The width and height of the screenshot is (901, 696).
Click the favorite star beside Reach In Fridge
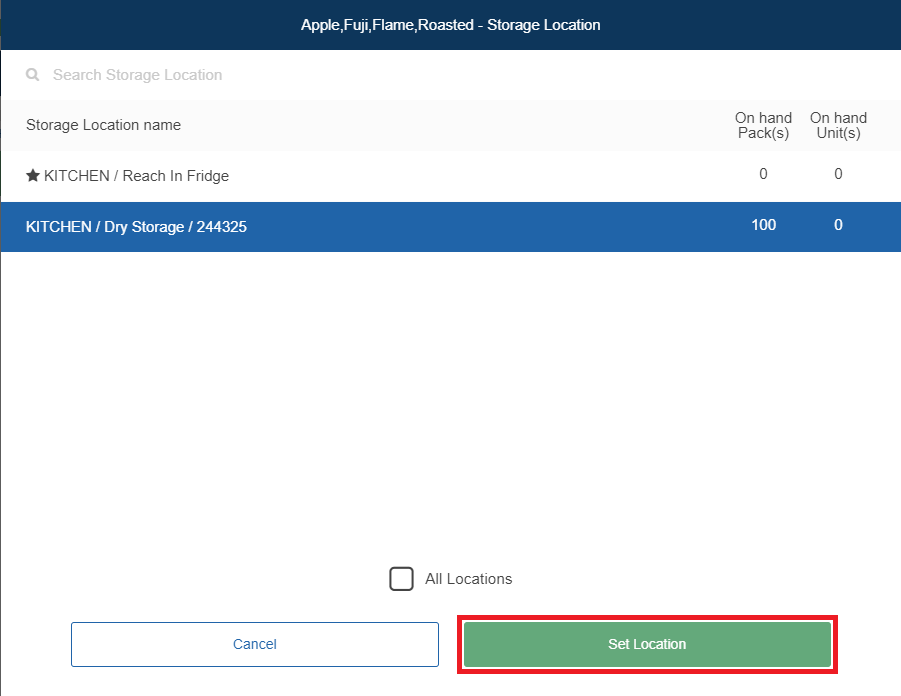(33, 176)
